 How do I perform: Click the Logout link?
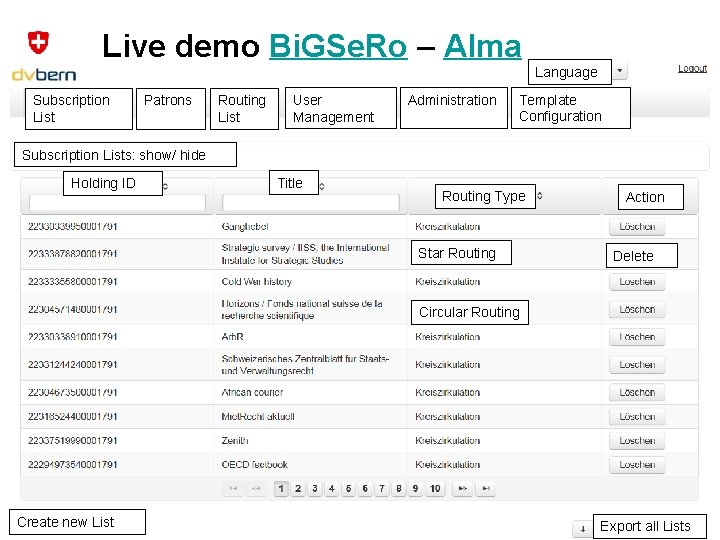coord(692,68)
